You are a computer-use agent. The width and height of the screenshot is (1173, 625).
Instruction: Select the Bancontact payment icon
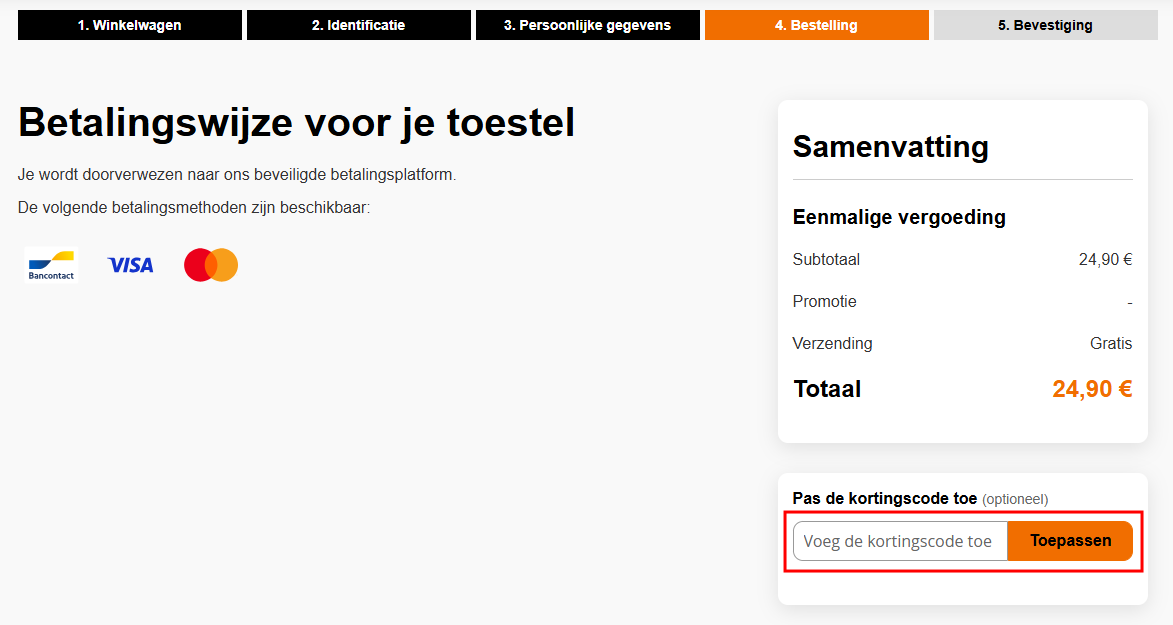click(x=51, y=264)
